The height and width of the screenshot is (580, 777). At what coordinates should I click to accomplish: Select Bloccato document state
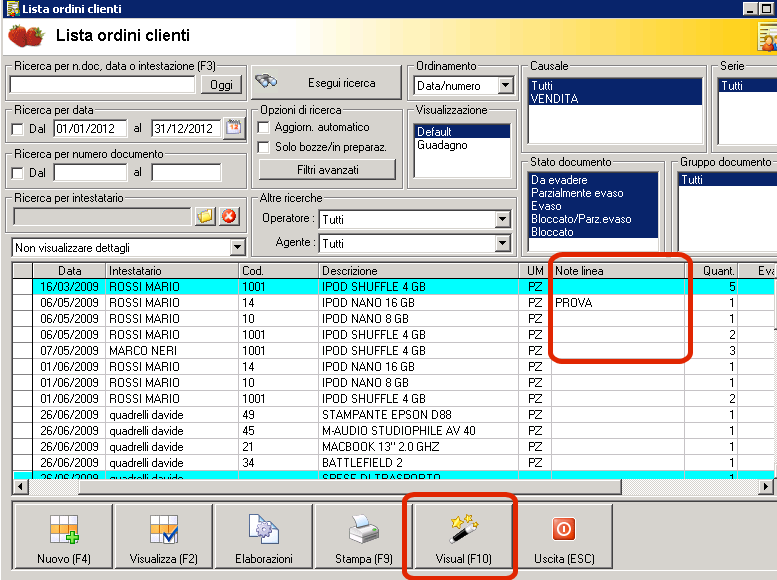pos(594,232)
